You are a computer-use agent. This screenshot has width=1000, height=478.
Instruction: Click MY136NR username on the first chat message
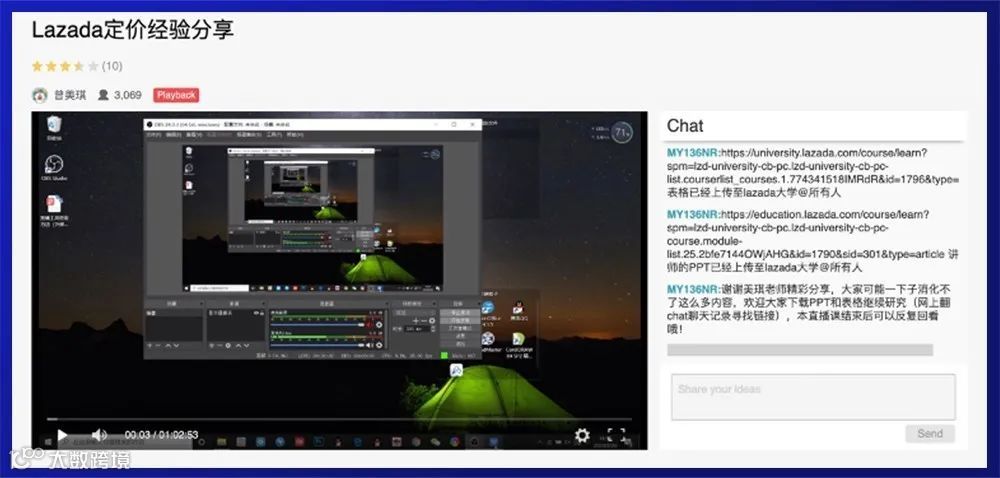coord(693,153)
